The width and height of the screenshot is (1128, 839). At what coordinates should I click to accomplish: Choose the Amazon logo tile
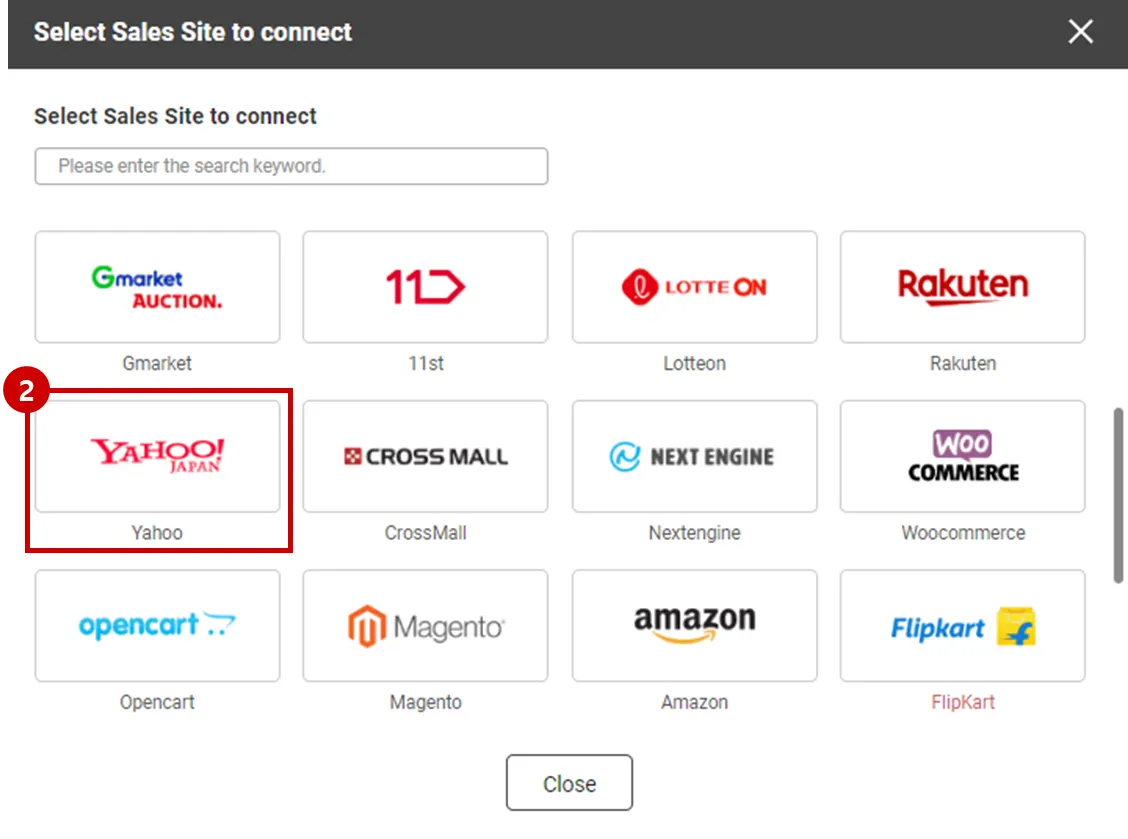click(694, 625)
